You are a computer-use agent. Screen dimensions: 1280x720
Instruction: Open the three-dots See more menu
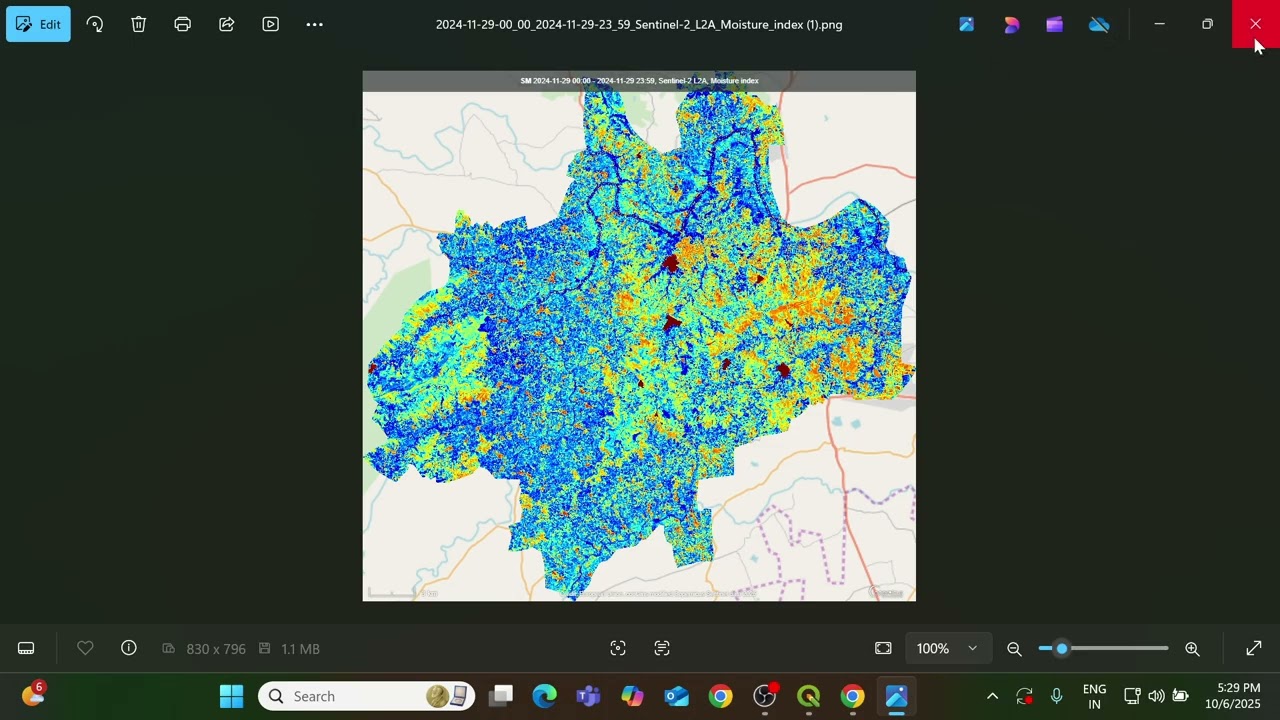[315, 24]
